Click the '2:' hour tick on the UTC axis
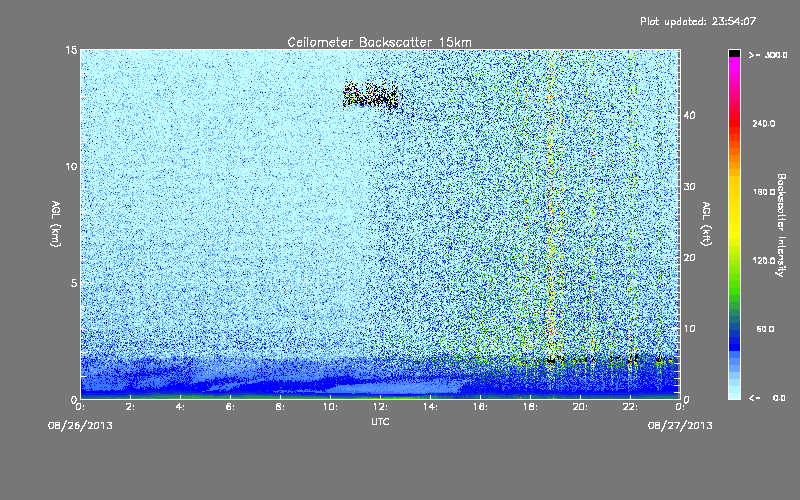This screenshot has width=800, height=500. 131,407
